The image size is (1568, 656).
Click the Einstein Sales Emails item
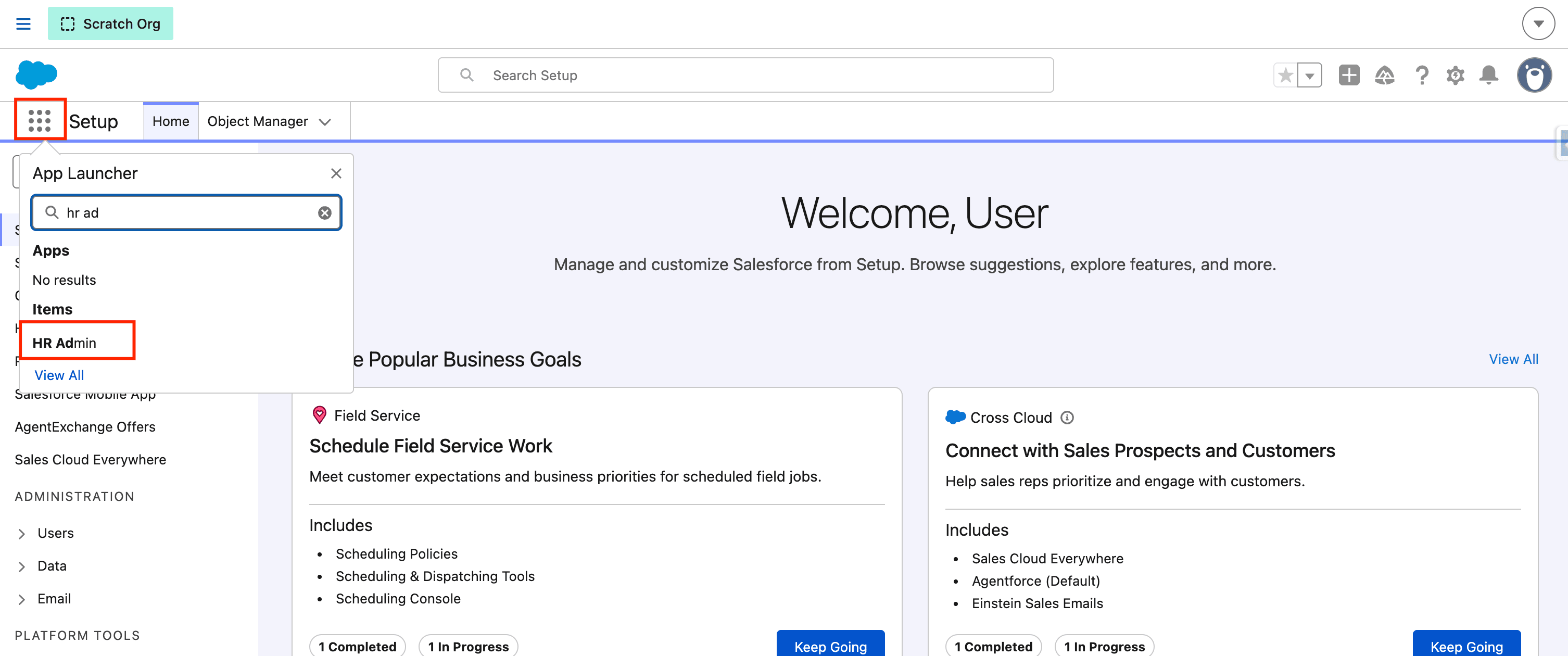[x=1036, y=603]
